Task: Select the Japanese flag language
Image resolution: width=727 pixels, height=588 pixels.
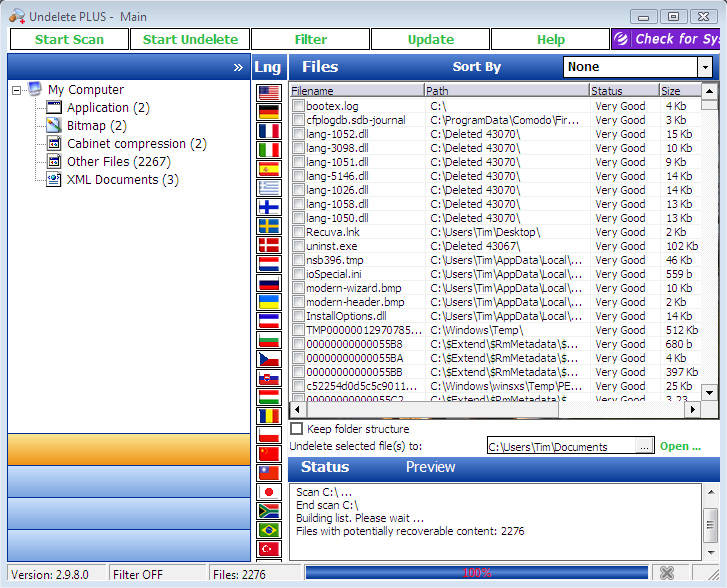Action: pyautogui.click(x=268, y=492)
